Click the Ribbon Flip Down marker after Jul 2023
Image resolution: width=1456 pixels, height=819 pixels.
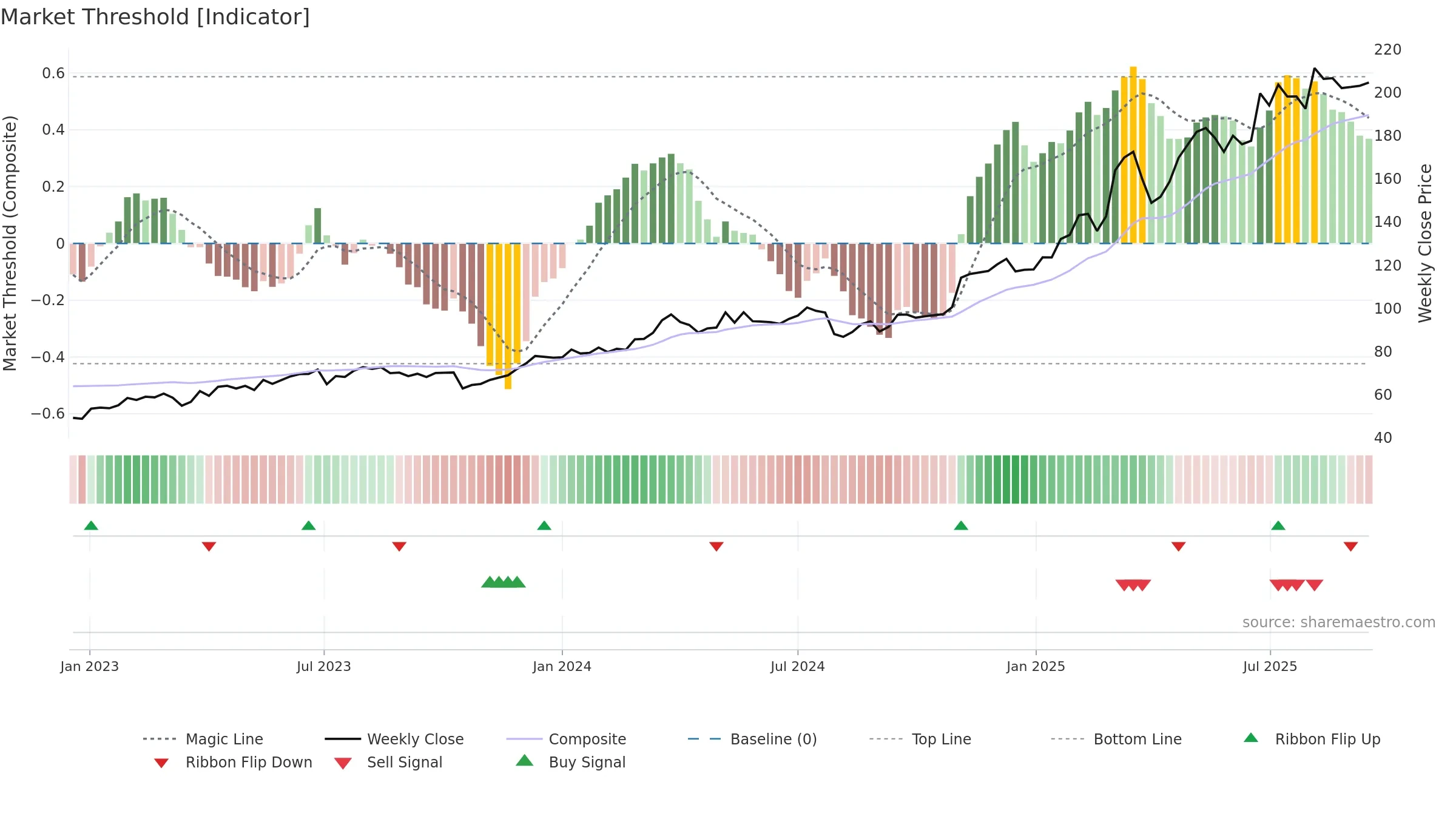[399, 547]
